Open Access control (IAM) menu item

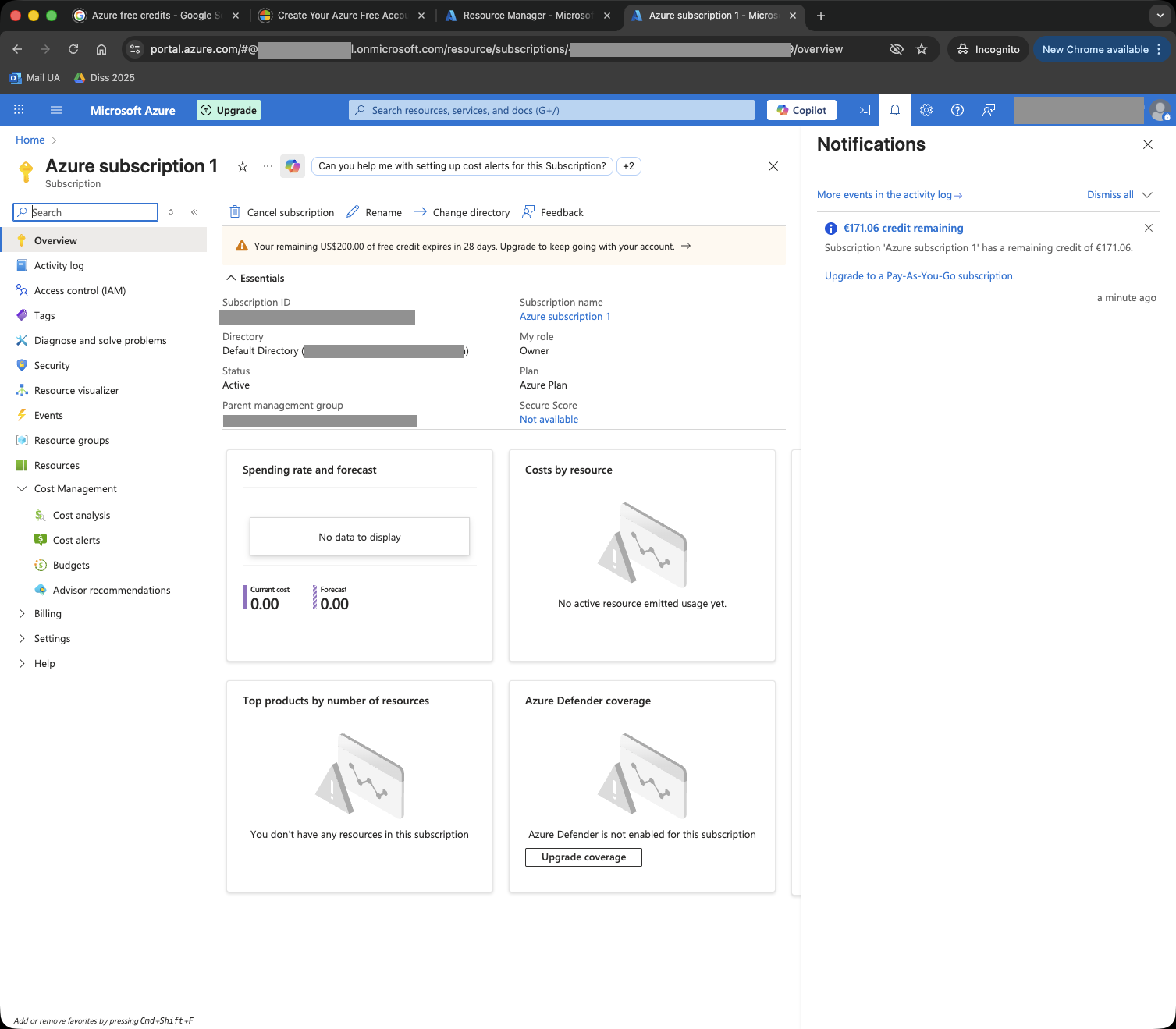pyautogui.click(x=80, y=291)
